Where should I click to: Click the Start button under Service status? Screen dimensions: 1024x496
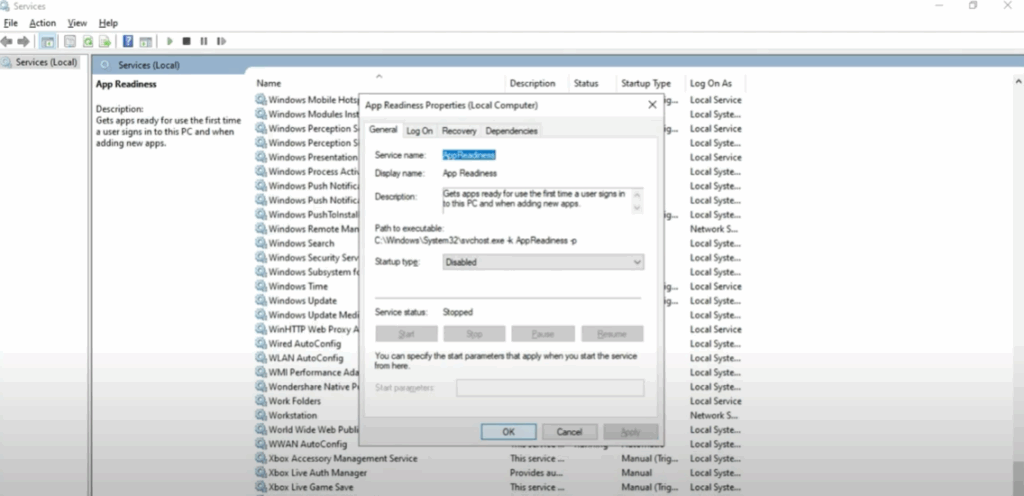406,334
